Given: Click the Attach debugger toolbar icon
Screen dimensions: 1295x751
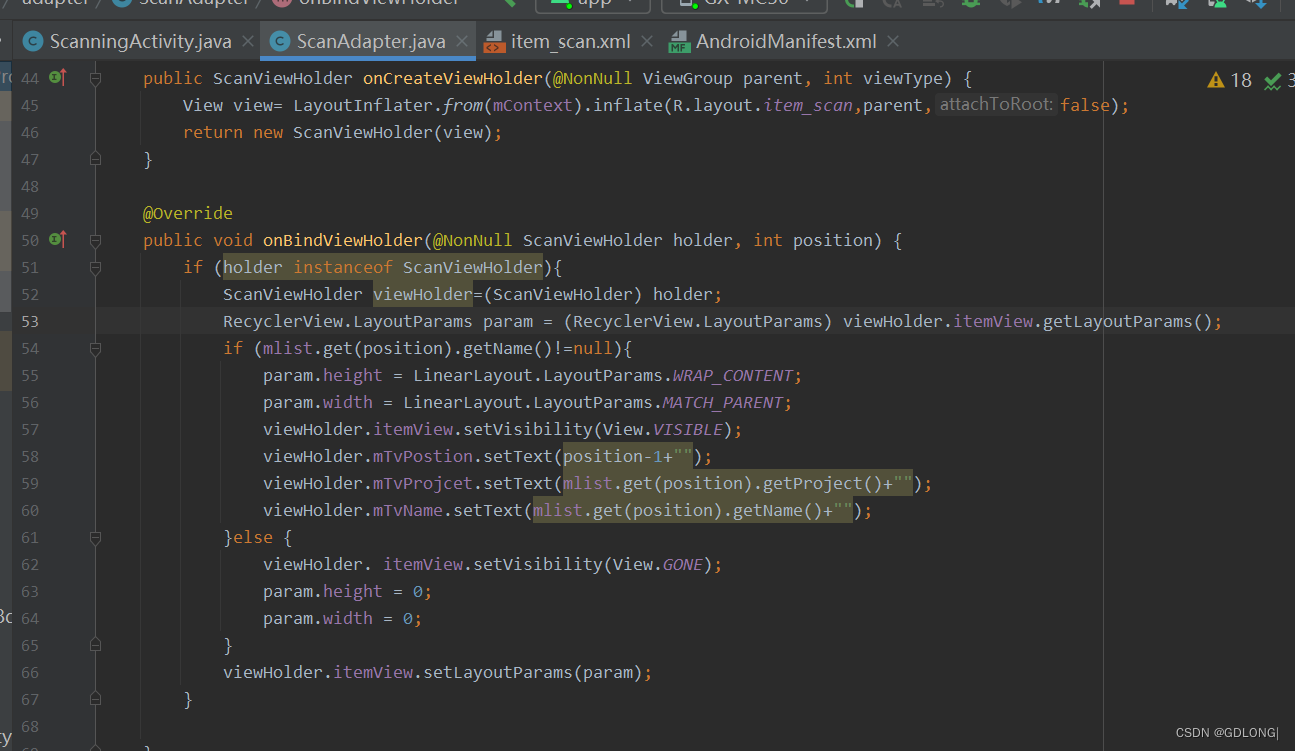Looking at the screenshot, I should (x=1090, y=5).
